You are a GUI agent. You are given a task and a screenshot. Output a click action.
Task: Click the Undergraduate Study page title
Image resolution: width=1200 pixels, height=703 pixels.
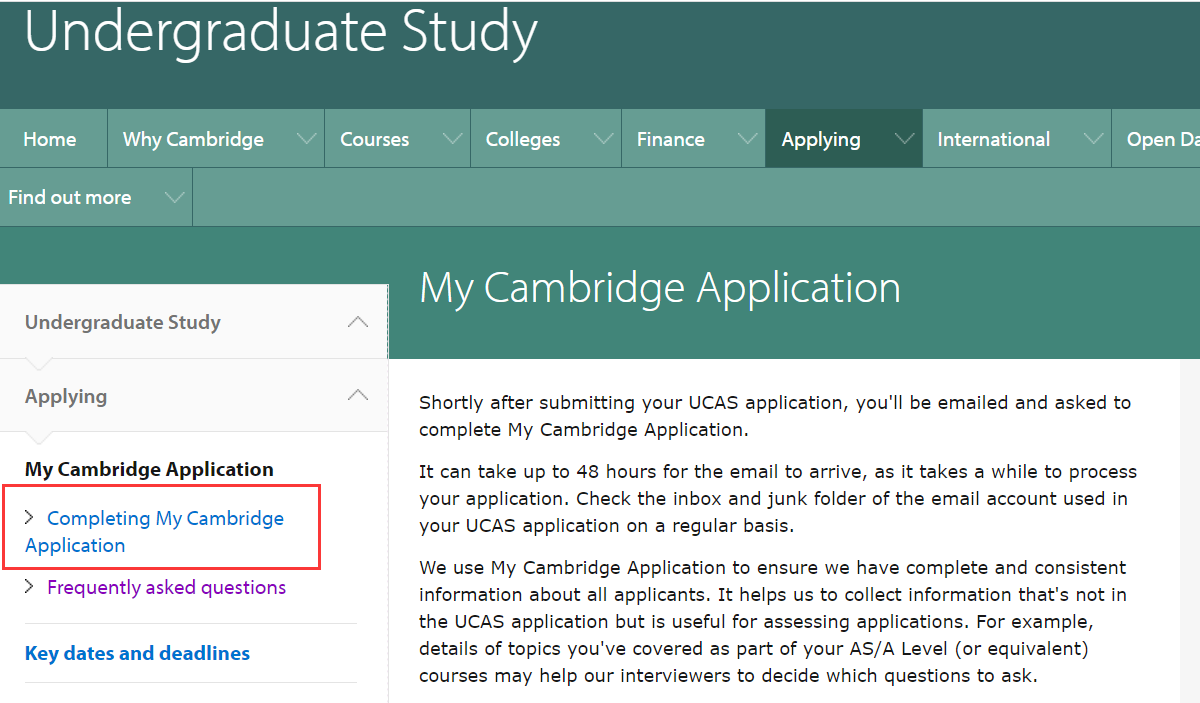point(281,32)
